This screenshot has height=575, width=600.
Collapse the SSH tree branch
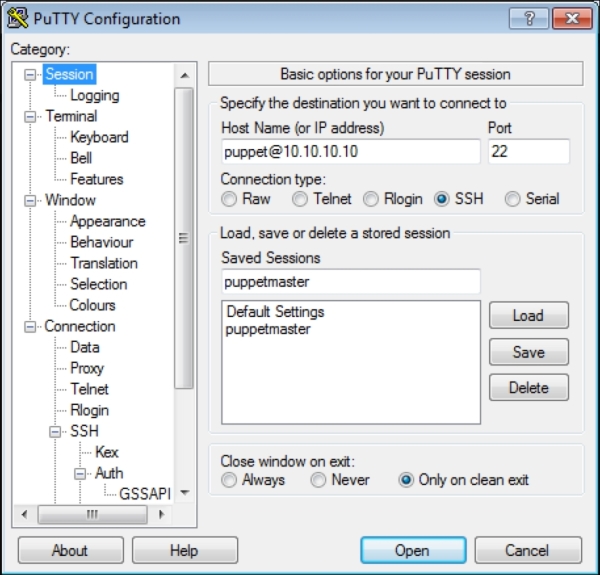click(x=56, y=431)
